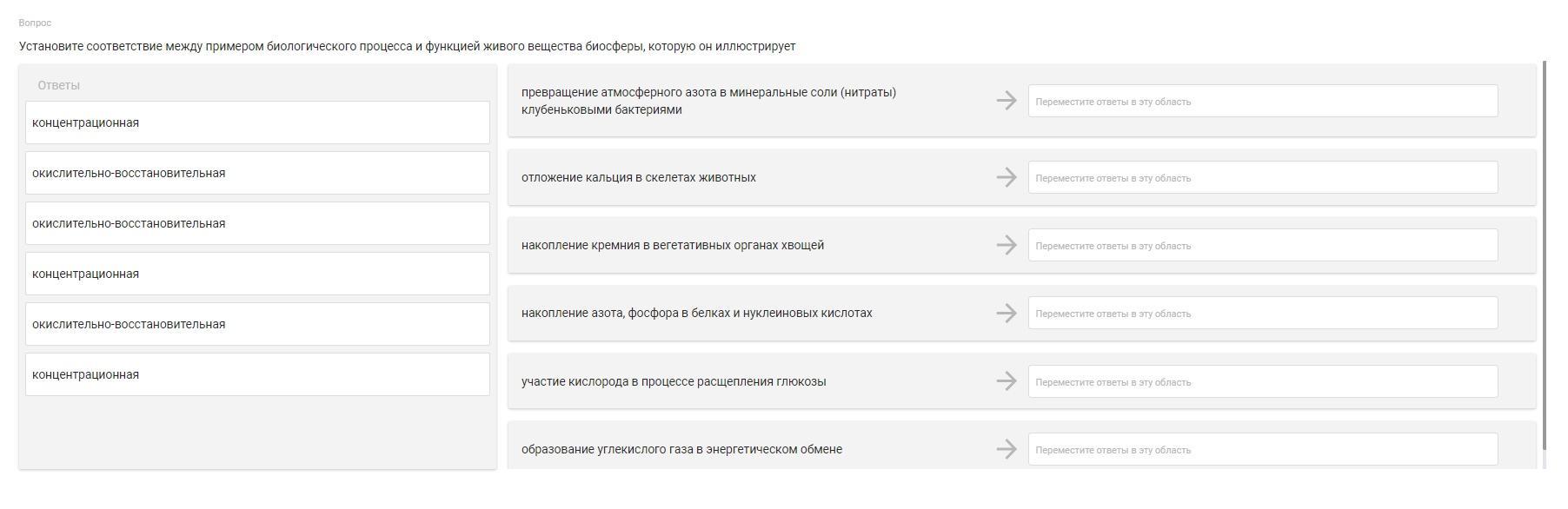Click the 'Ответы' header of the answers panel
This screenshot has width=1568, height=509.
(x=59, y=85)
